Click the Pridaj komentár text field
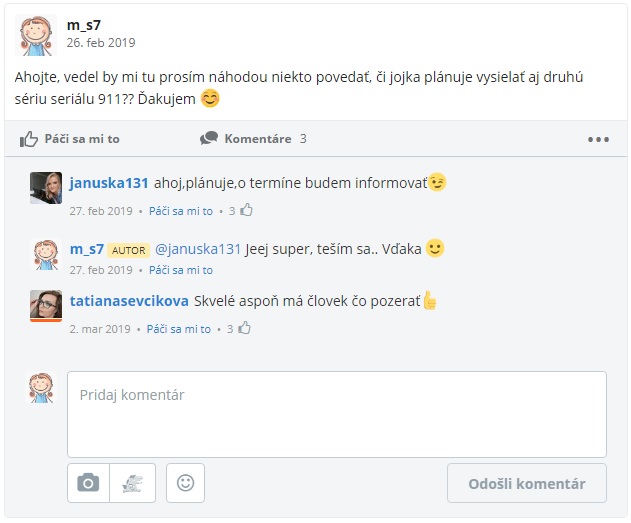Screen dimensions: 631x523 pos(337,414)
